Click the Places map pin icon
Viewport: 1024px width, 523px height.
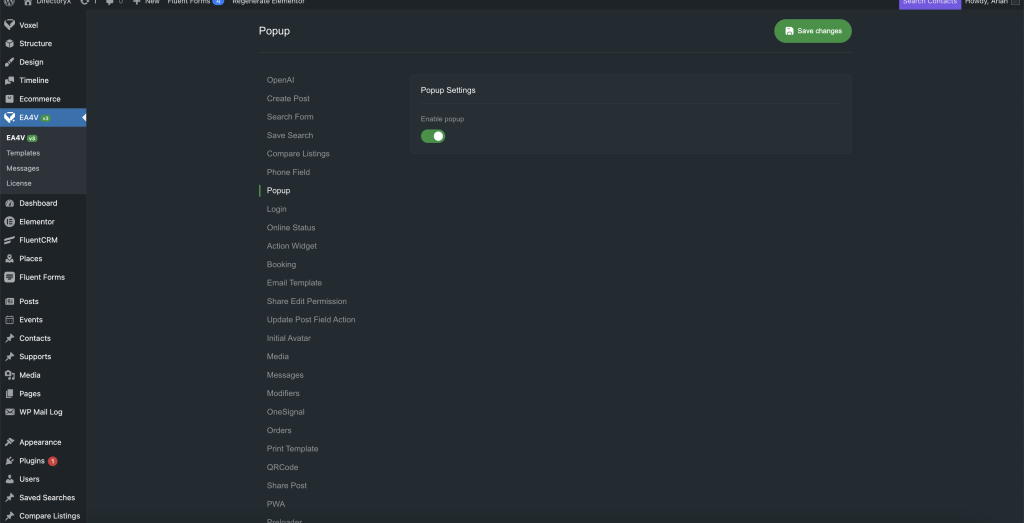[x=9, y=259]
